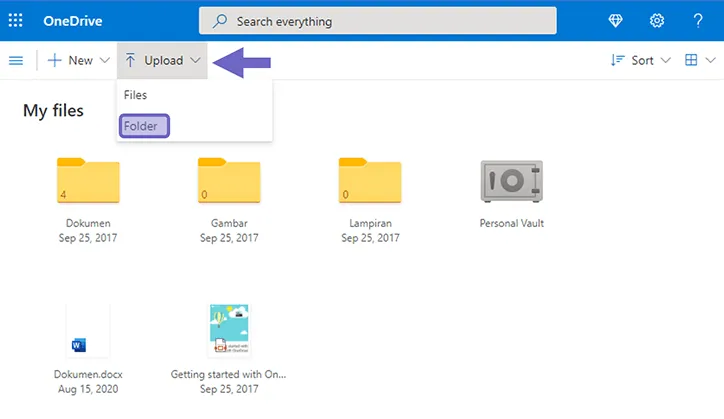
Task: Click the My files heading
Action: point(53,111)
